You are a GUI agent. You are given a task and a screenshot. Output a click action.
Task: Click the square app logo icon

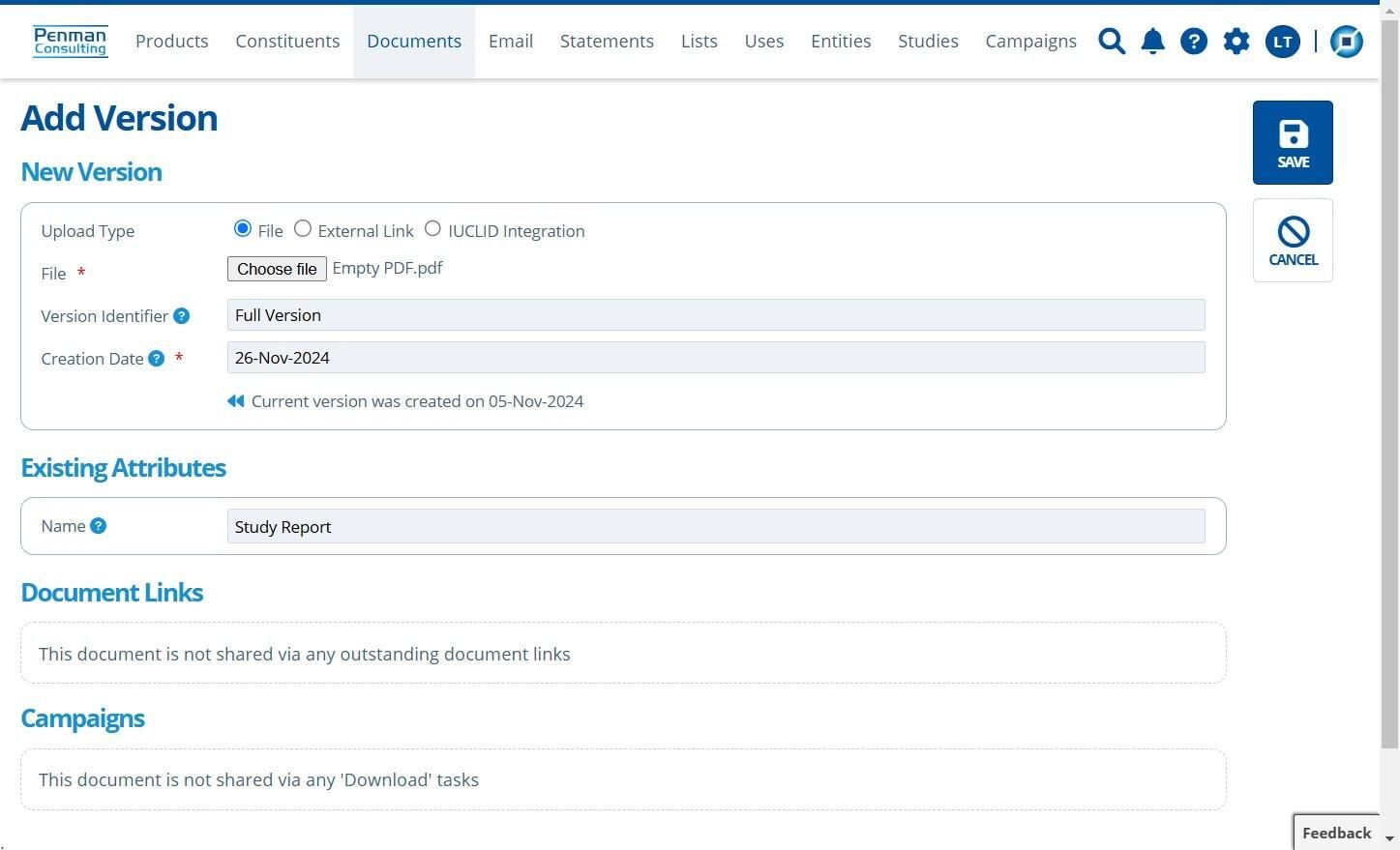[1347, 42]
